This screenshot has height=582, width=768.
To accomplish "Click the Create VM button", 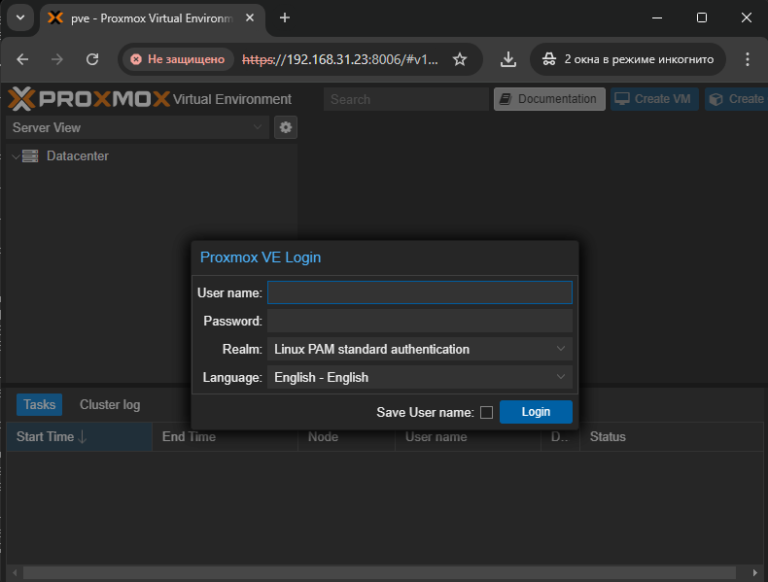I will click(654, 99).
